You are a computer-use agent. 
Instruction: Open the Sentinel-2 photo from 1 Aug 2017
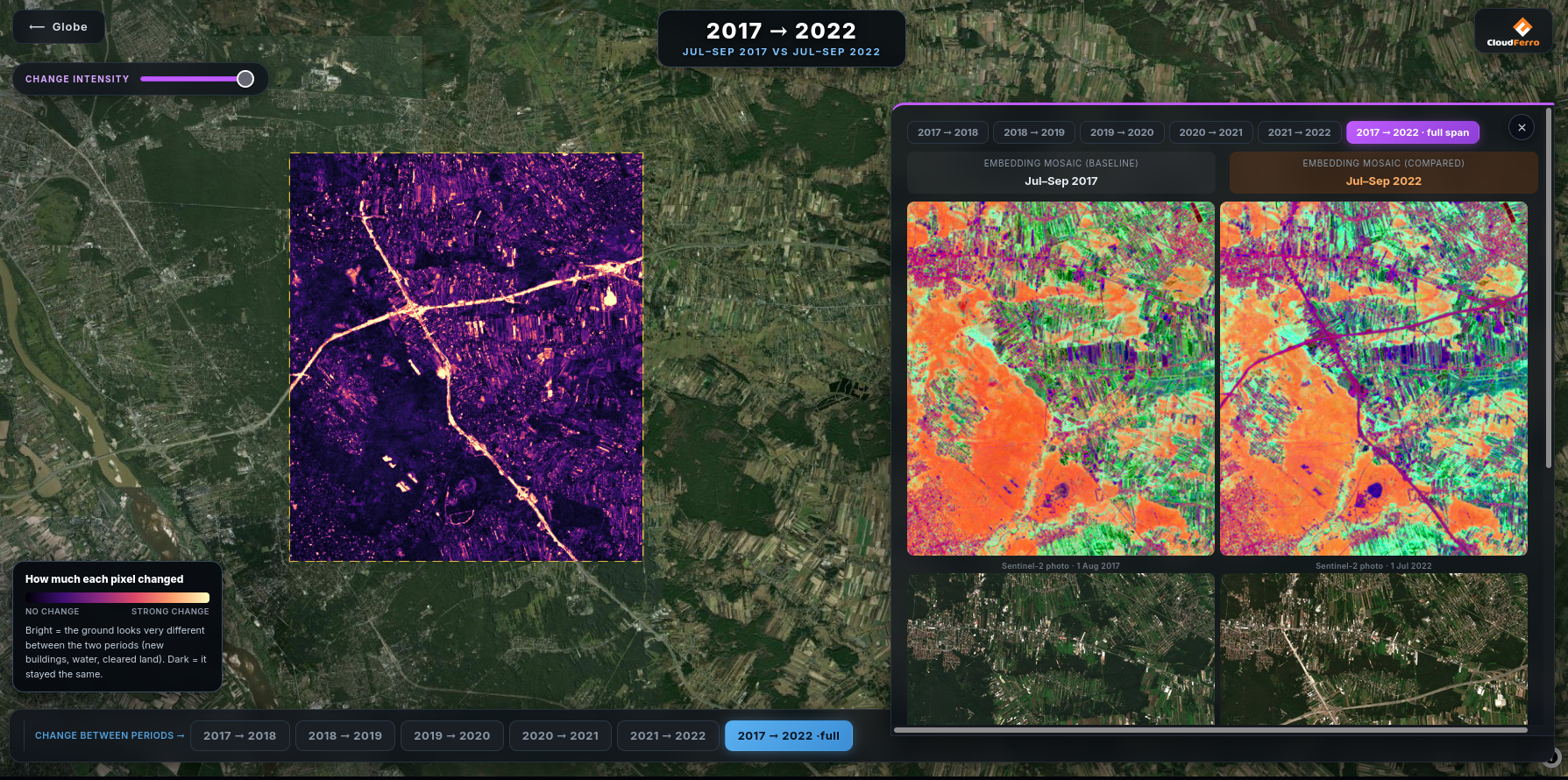[1061, 649]
